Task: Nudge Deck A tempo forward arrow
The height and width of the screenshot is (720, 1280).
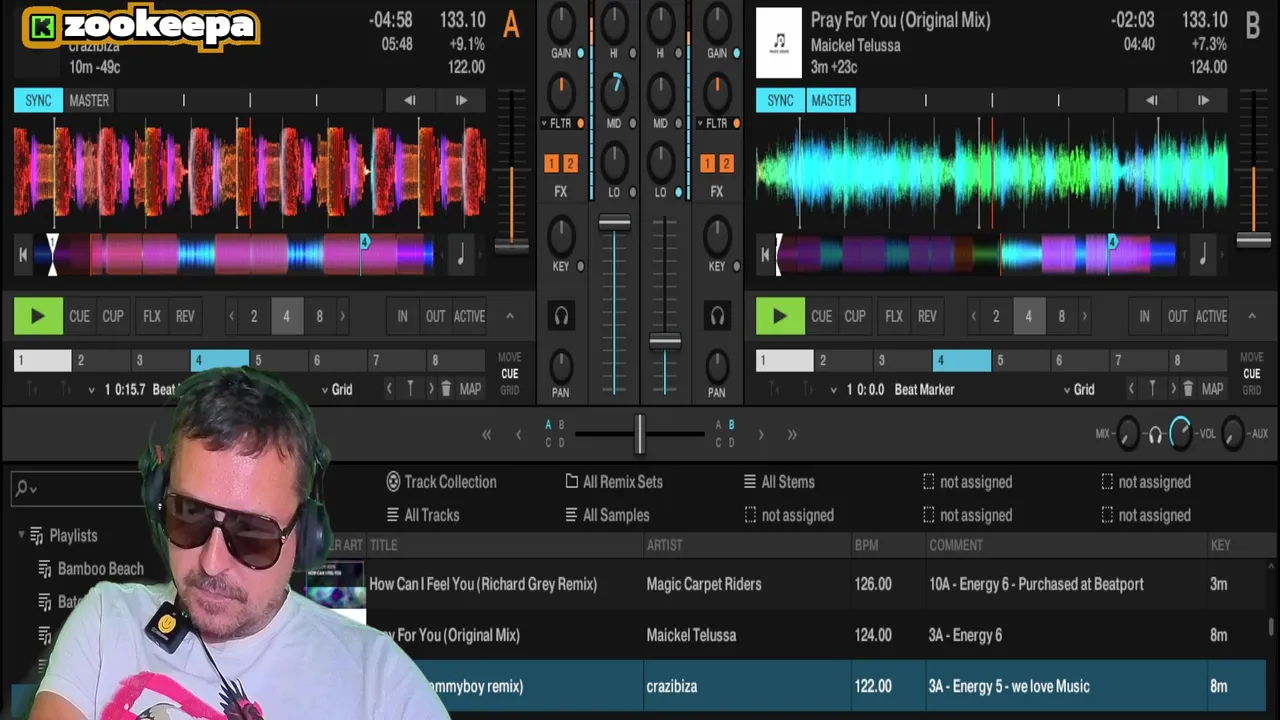Action: coord(461,100)
